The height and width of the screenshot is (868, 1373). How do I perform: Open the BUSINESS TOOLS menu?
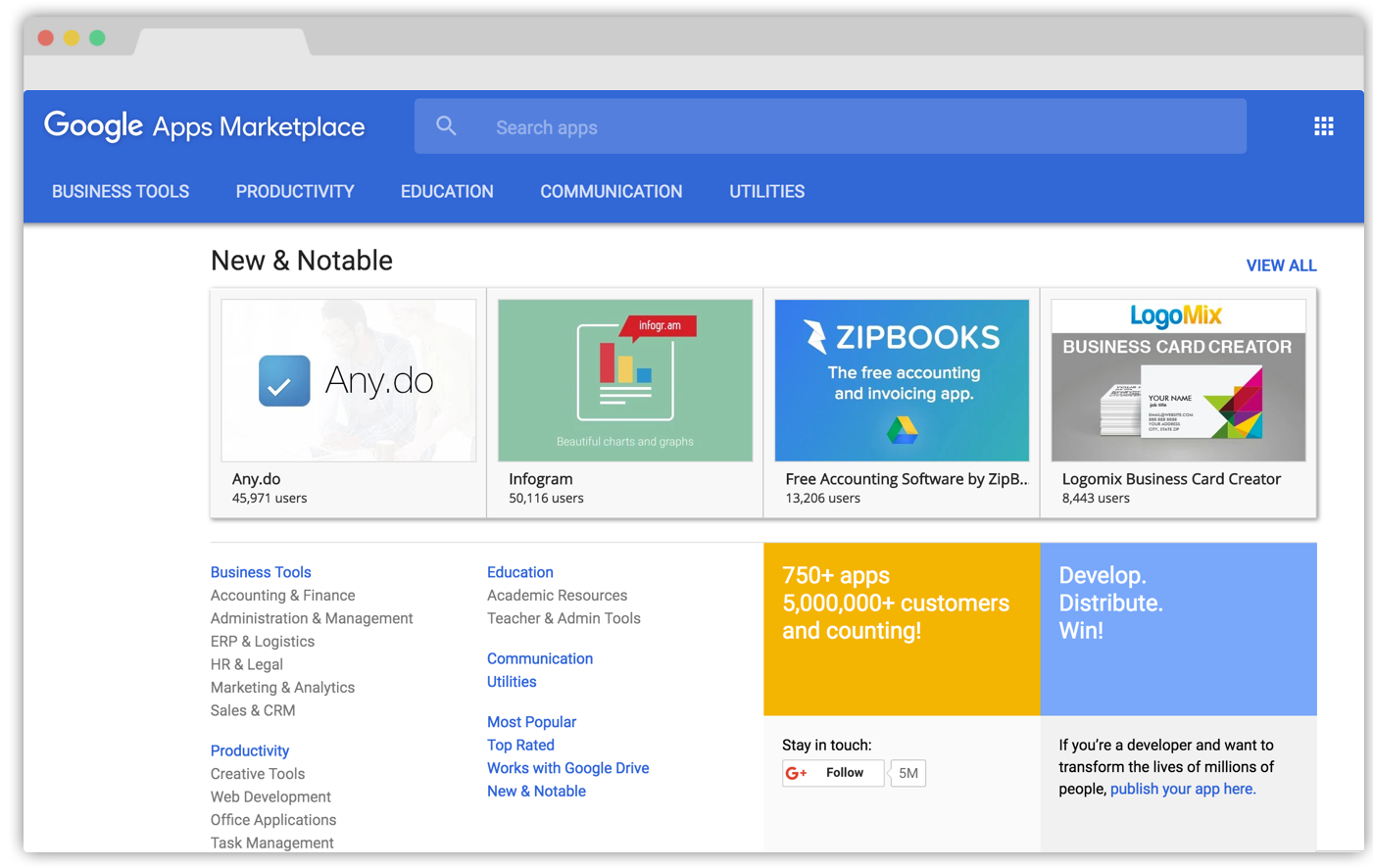121,192
